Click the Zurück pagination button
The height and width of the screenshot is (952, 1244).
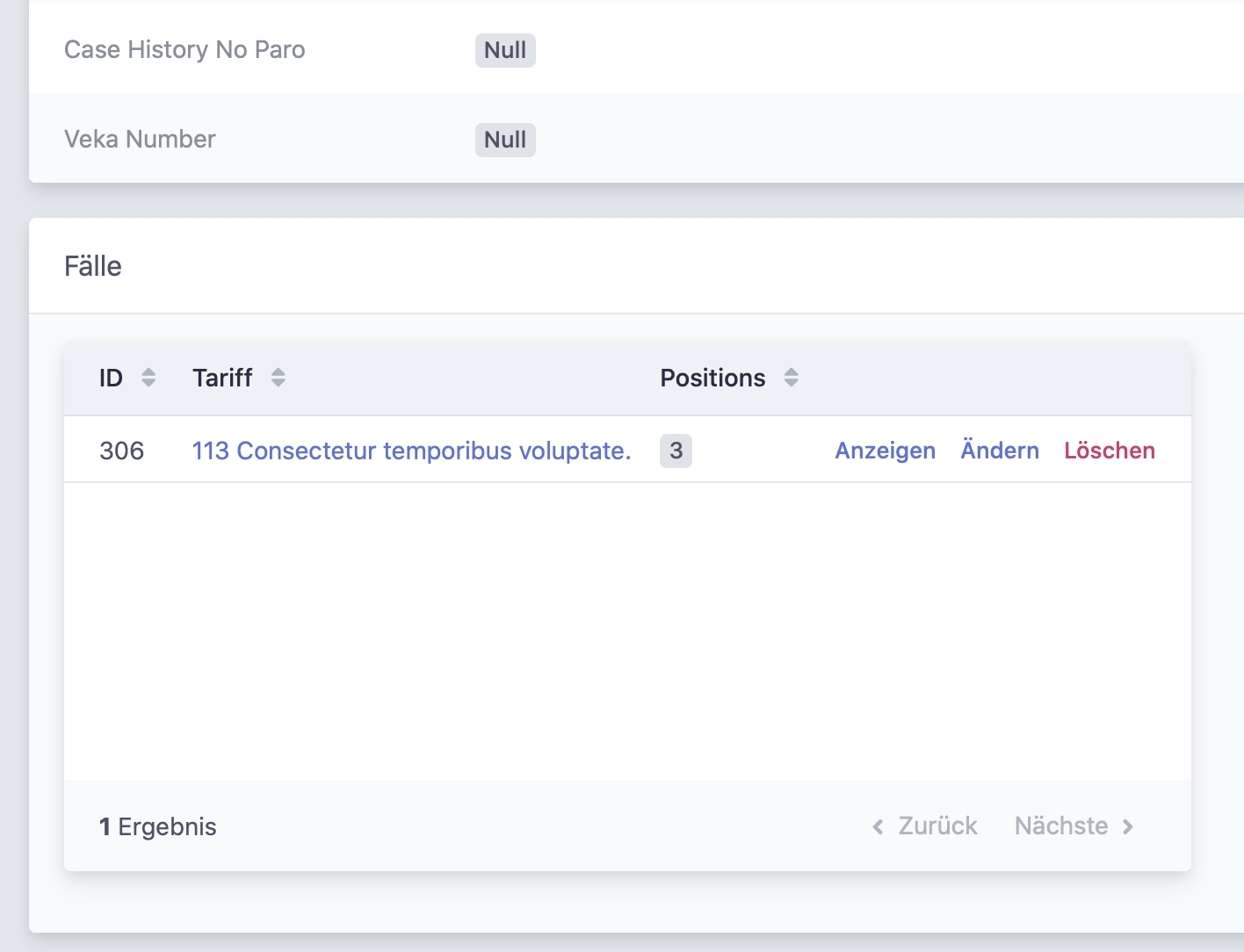pos(936,826)
